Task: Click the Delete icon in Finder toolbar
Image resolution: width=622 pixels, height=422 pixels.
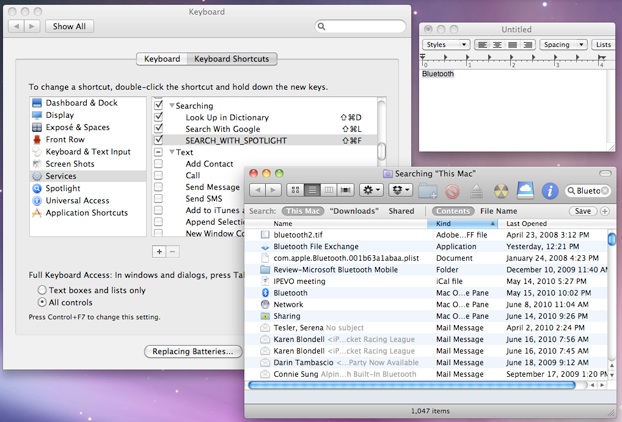Action: 452,191
